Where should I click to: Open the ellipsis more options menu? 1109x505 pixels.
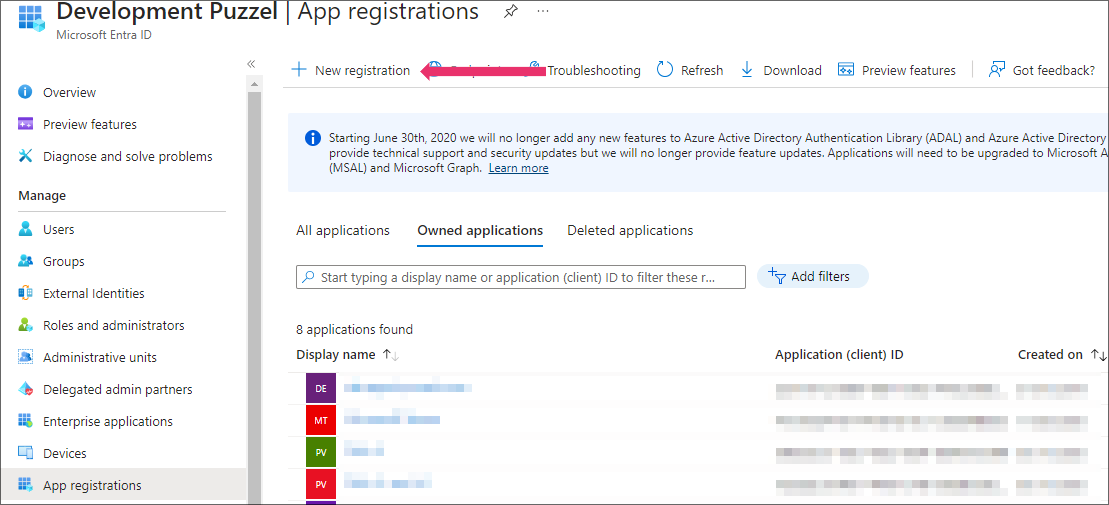pyautogui.click(x=542, y=11)
